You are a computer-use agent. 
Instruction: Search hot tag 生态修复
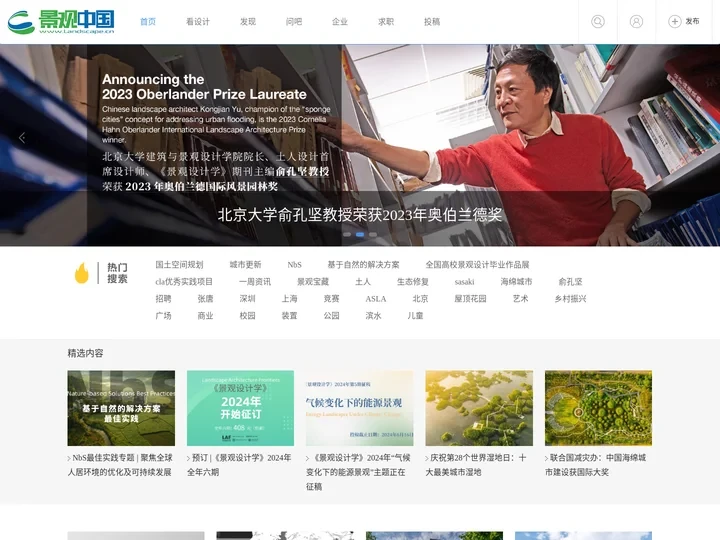tap(413, 281)
